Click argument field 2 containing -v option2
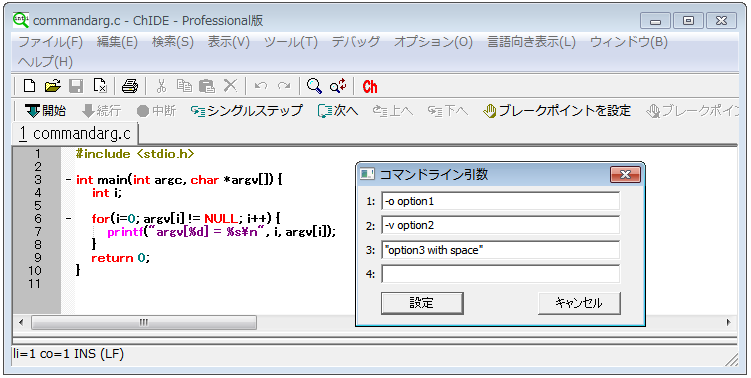The height and width of the screenshot is (378, 751). tap(501, 226)
